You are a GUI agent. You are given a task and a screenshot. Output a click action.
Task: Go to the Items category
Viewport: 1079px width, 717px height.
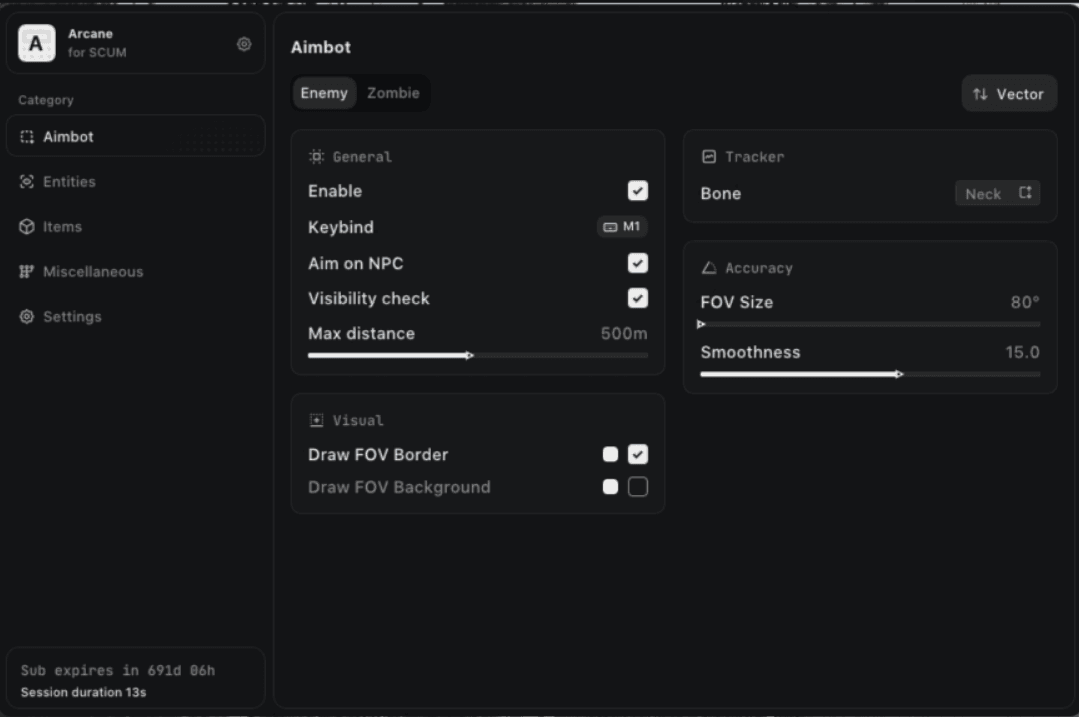[x=62, y=227]
